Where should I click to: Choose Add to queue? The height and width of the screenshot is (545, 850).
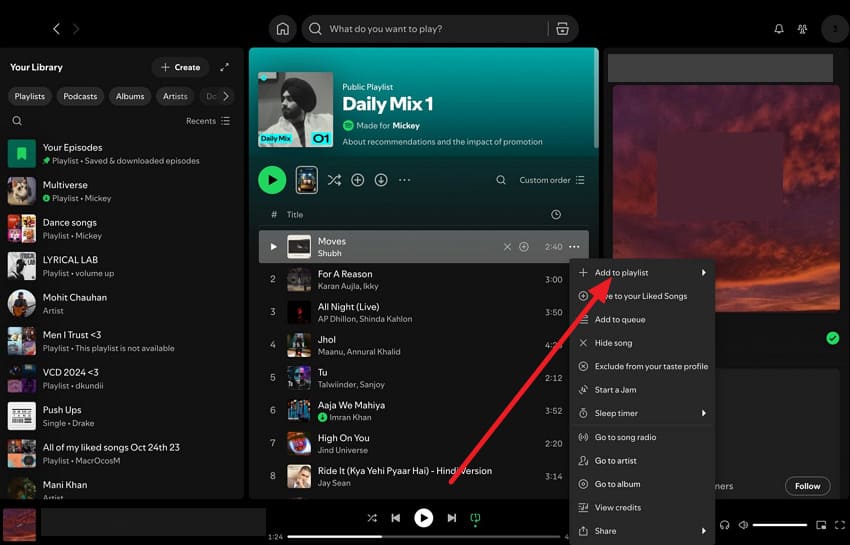642,319
